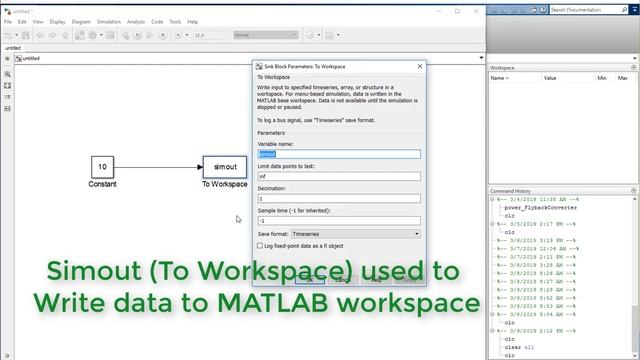This screenshot has height=360, width=640.
Task: Enable Log fixed-point data as fi object
Action: [x=260, y=246]
